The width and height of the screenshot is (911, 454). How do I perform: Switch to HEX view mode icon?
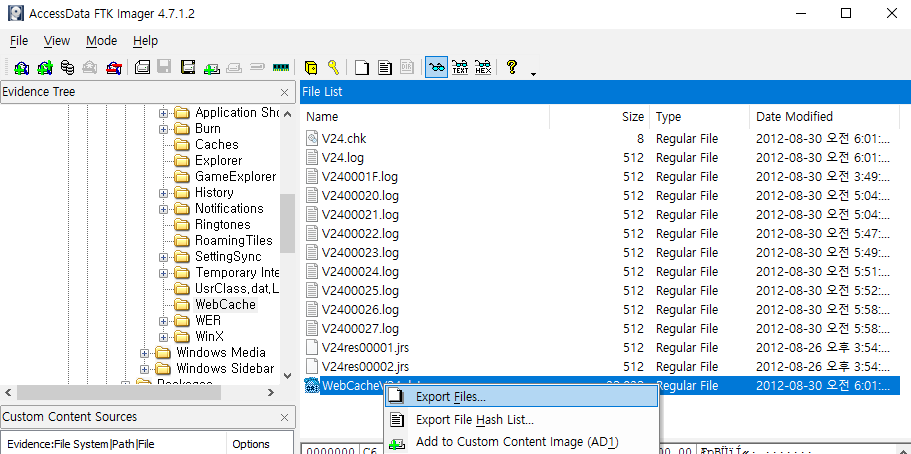pyautogui.click(x=483, y=67)
